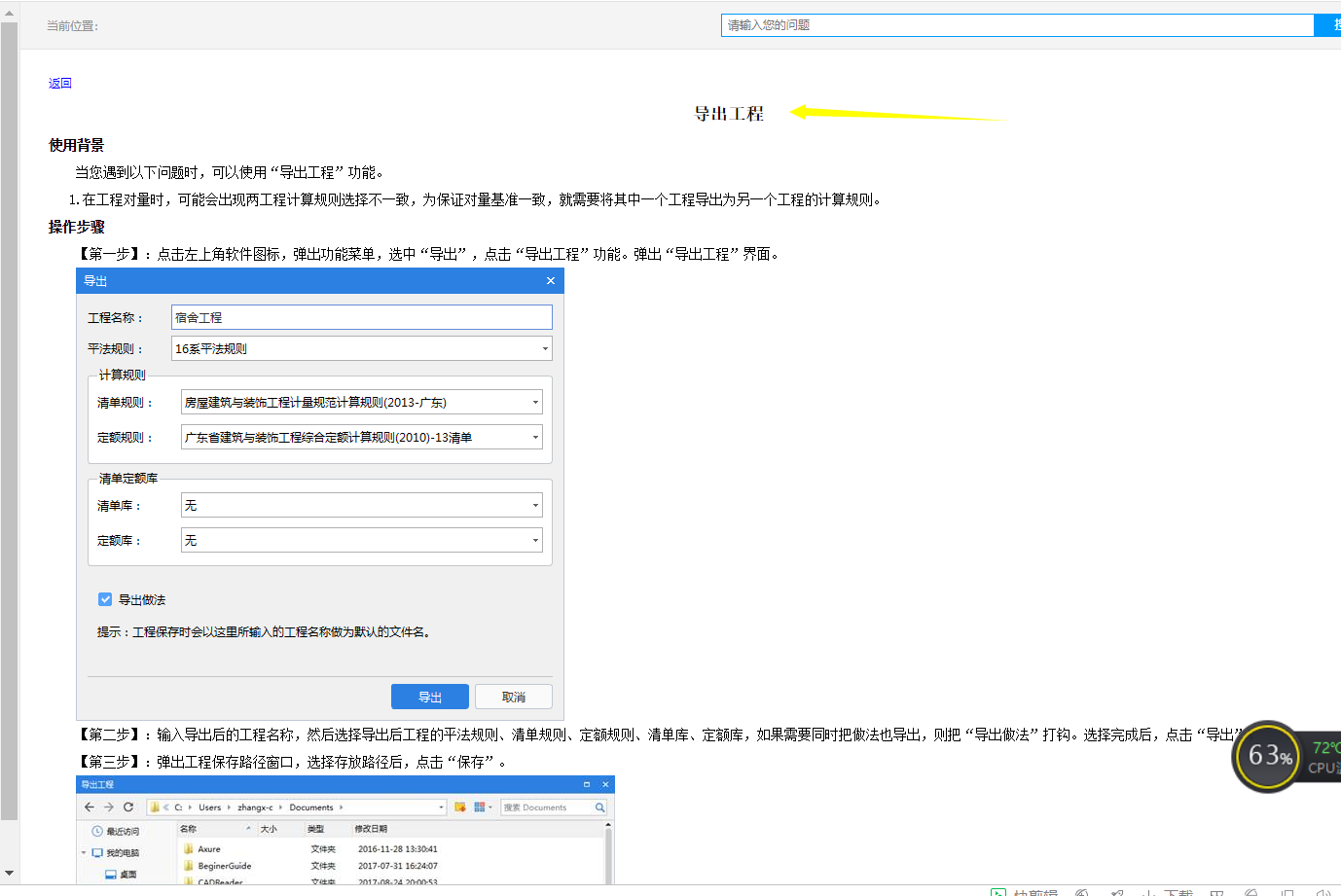This screenshot has height=896, width=1341.
Task: Click the 使用背景 heading
Action: point(76,145)
